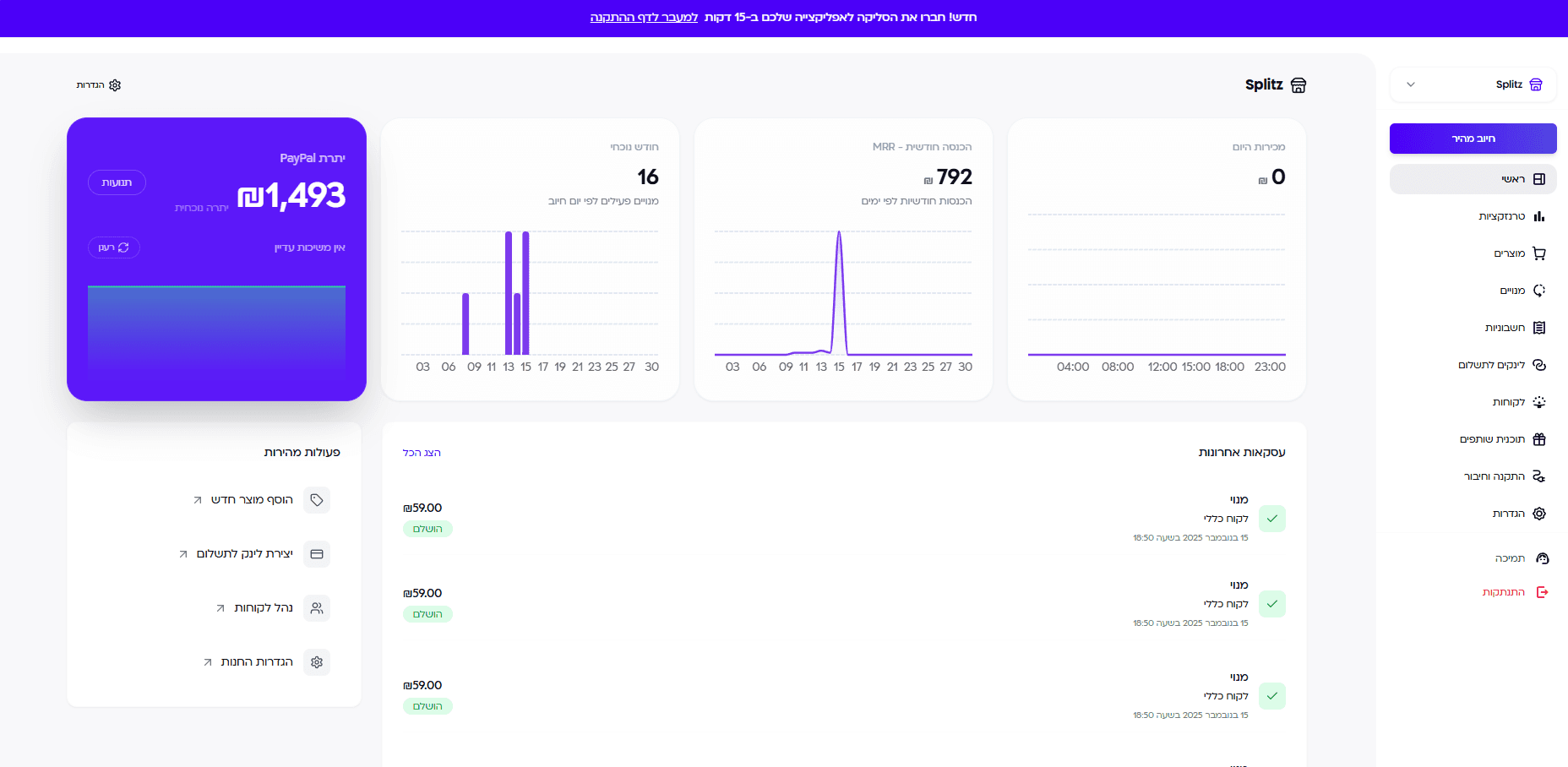
Task: Click the תמיכה (support) headset icon
Action: [x=1542, y=558]
